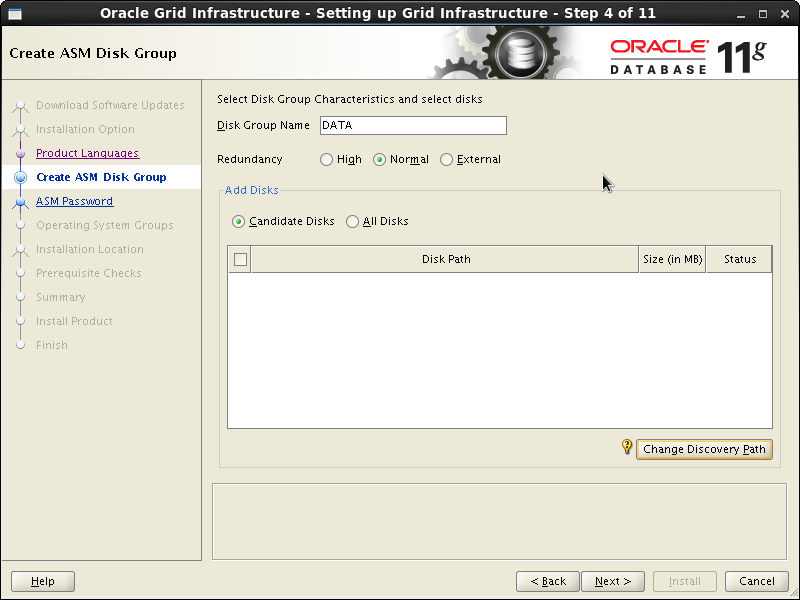Click the message details text area

[499, 521]
